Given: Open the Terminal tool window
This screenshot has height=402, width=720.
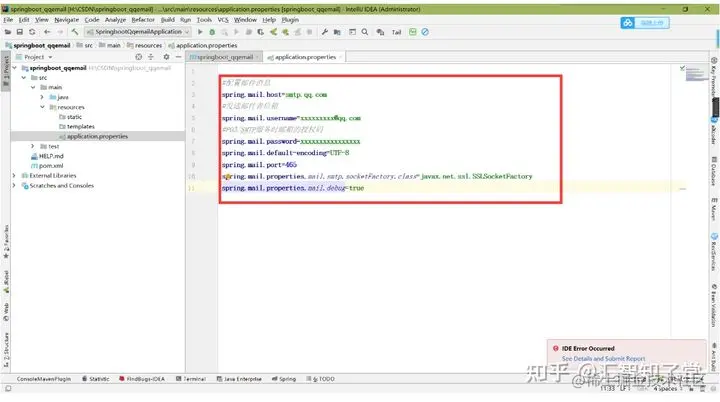Looking at the screenshot, I should pos(191,379).
